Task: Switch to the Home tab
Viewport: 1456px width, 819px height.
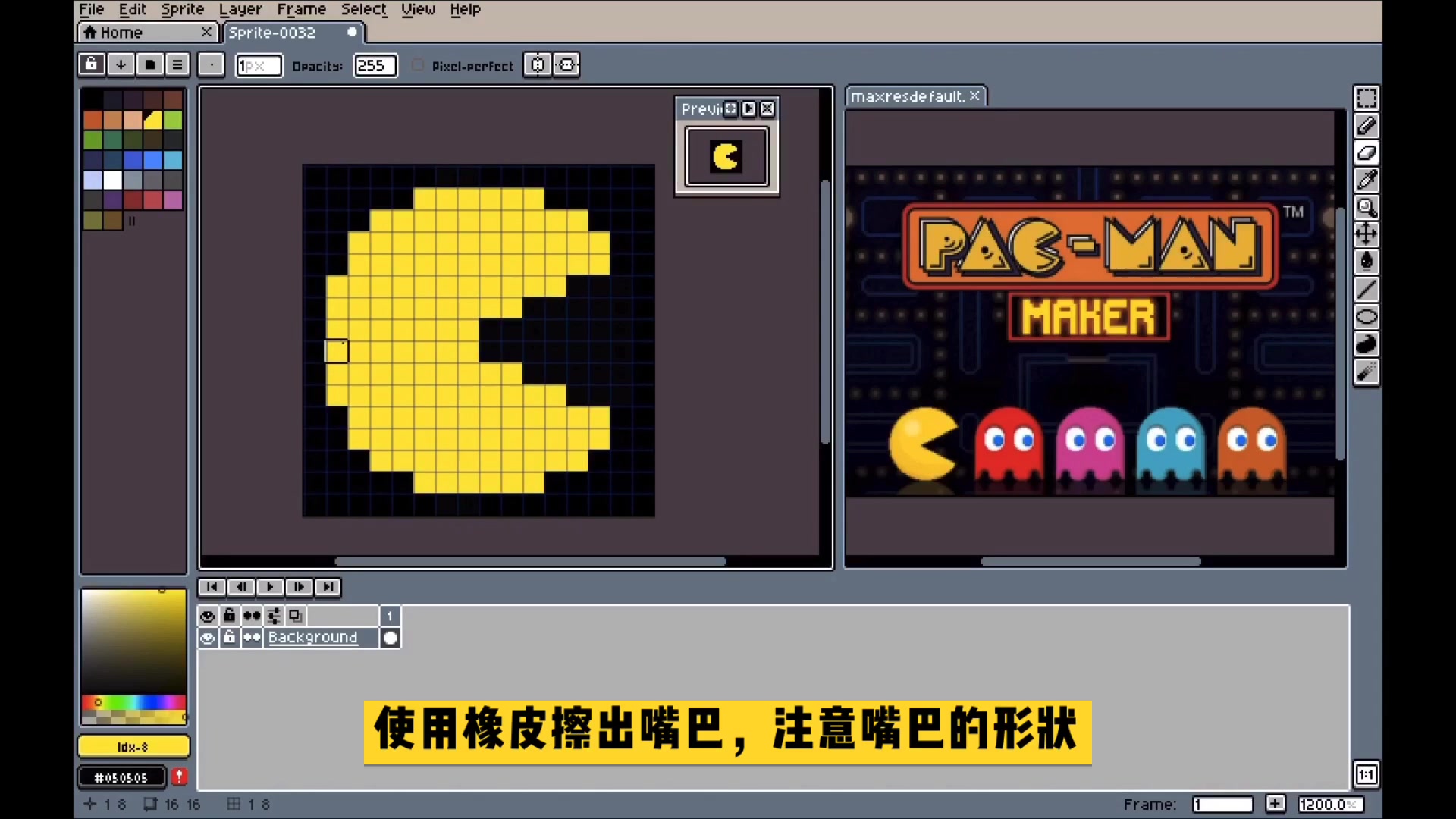Action: coord(147,33)
